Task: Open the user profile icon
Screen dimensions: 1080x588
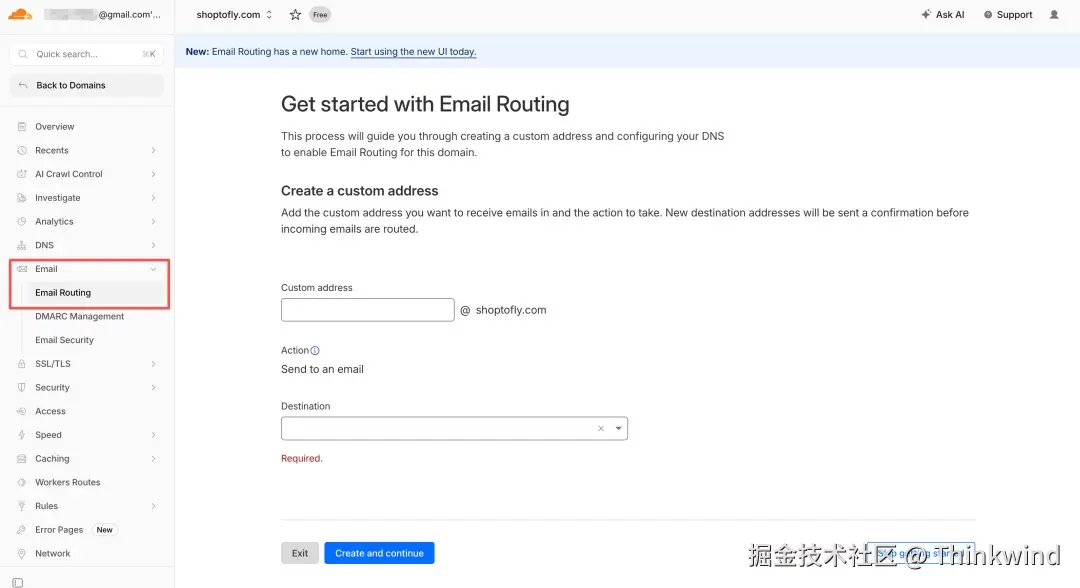Action: (1054, 14)
